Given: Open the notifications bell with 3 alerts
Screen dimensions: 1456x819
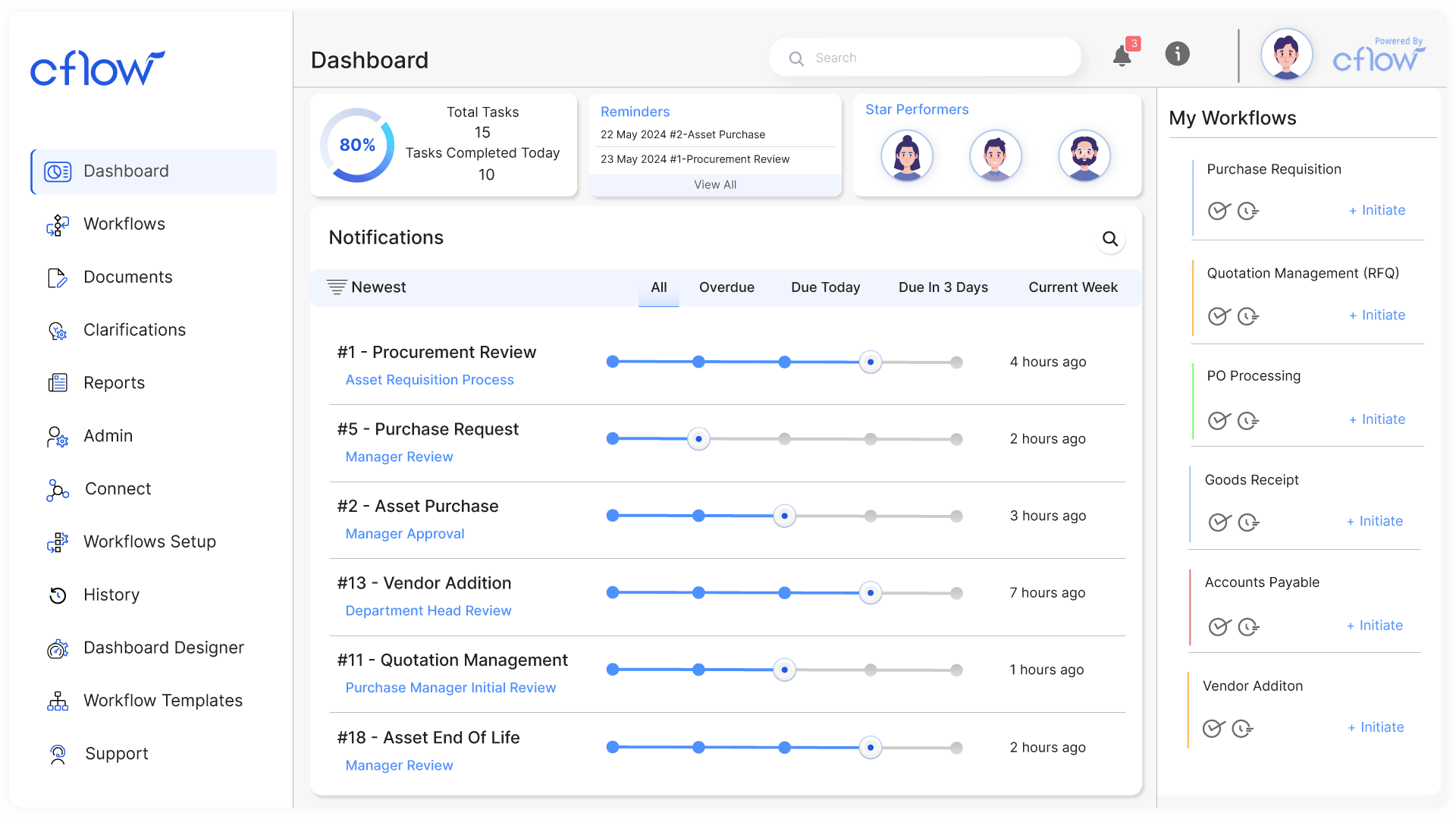Looking at the screenshot, I should pos(1122,55).
